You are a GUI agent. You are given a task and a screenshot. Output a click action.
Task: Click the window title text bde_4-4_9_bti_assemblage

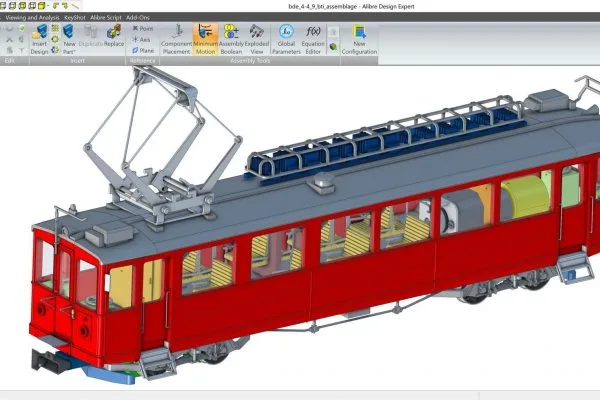pos(323,7)
